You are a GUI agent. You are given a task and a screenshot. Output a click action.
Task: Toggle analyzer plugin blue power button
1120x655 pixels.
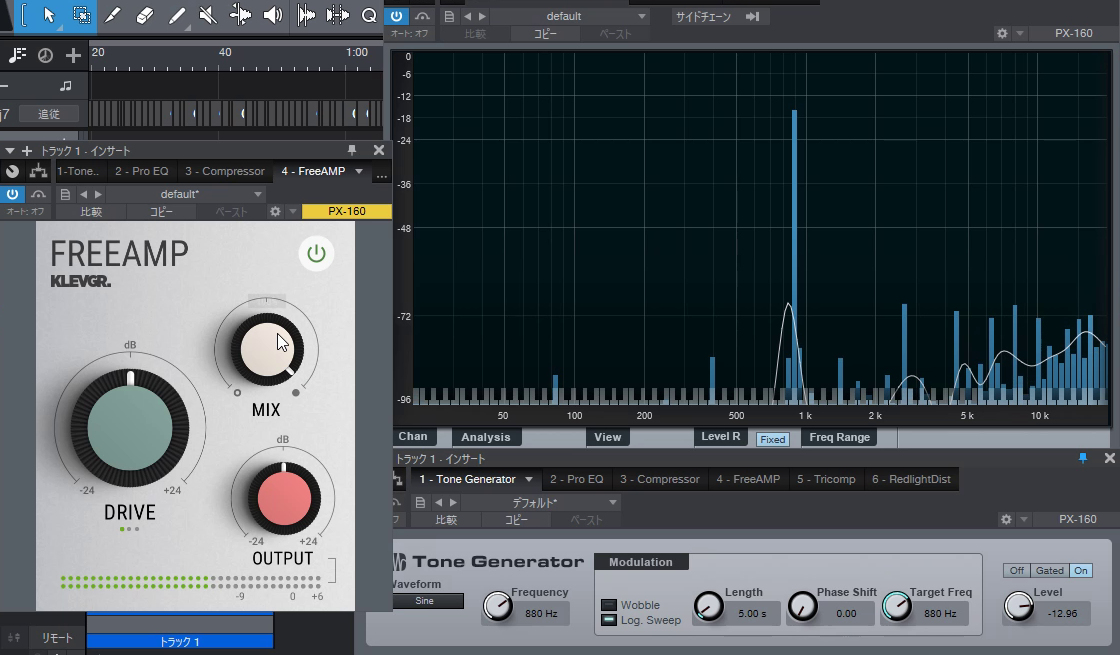pos(396,16)
